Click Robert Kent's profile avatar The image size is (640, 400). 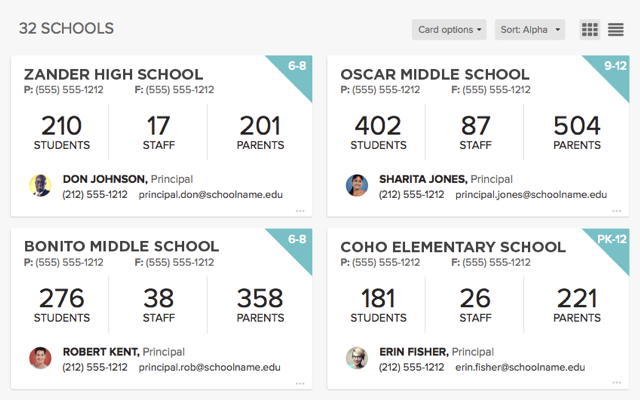point(40,358)
